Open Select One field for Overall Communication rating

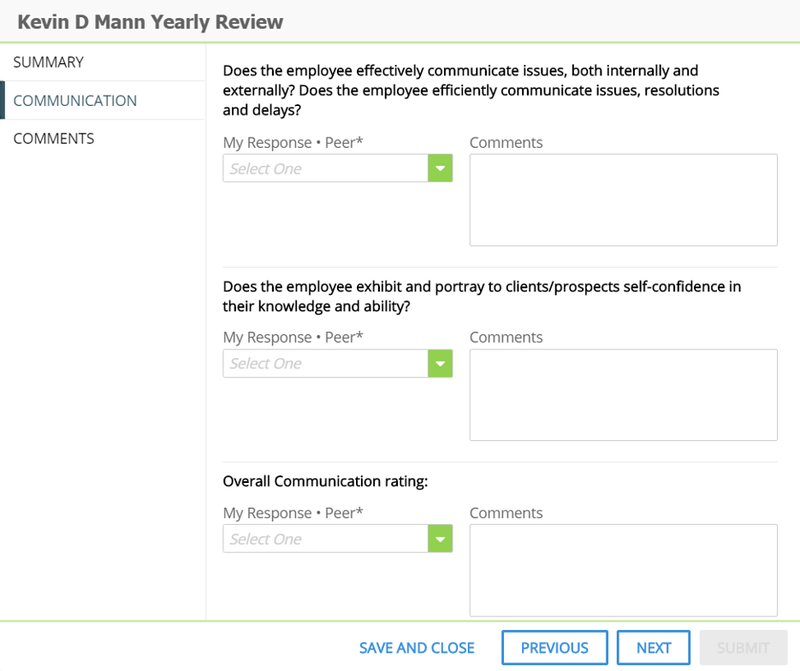coord(326,539)
